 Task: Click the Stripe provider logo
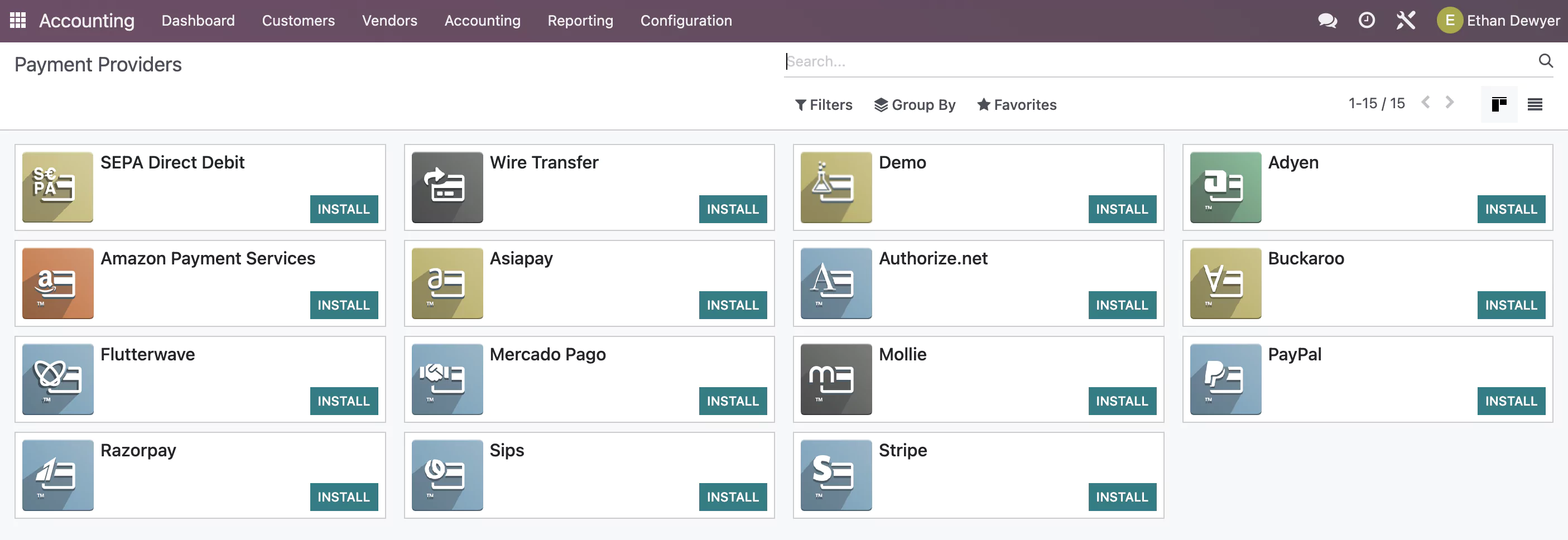click(x=836, y=475)
